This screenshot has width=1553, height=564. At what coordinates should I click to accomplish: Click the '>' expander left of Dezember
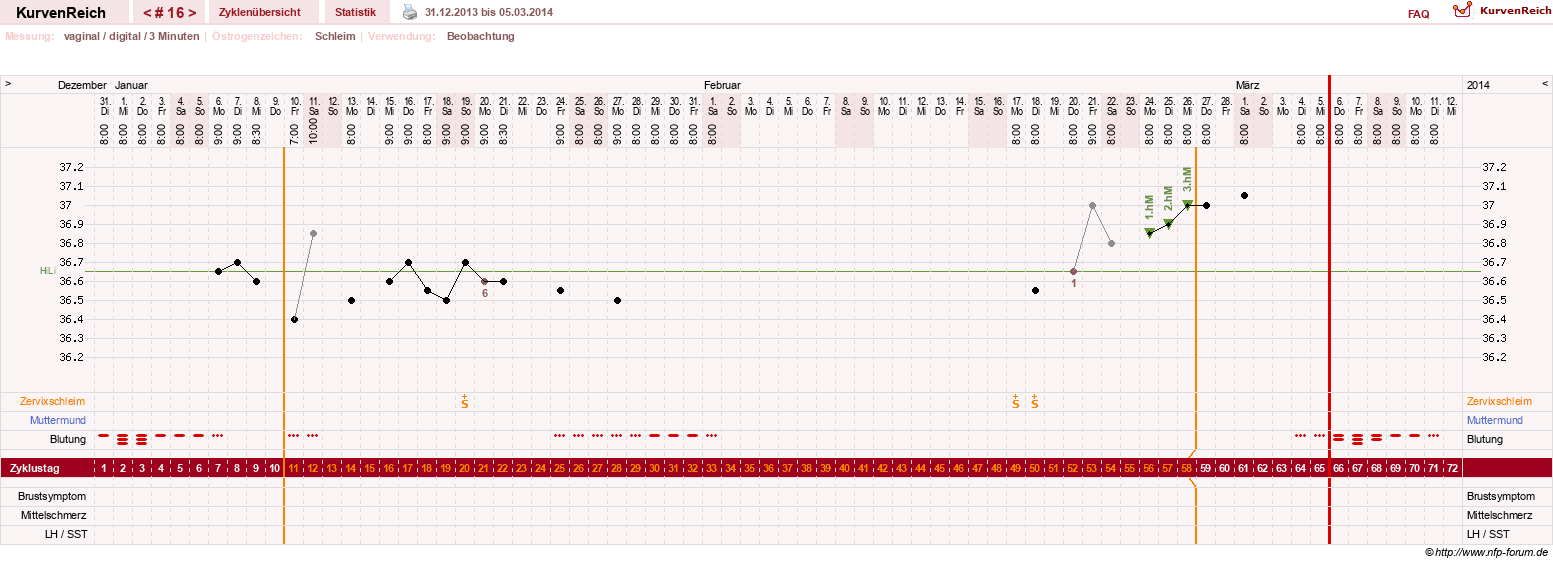[8, 85]
